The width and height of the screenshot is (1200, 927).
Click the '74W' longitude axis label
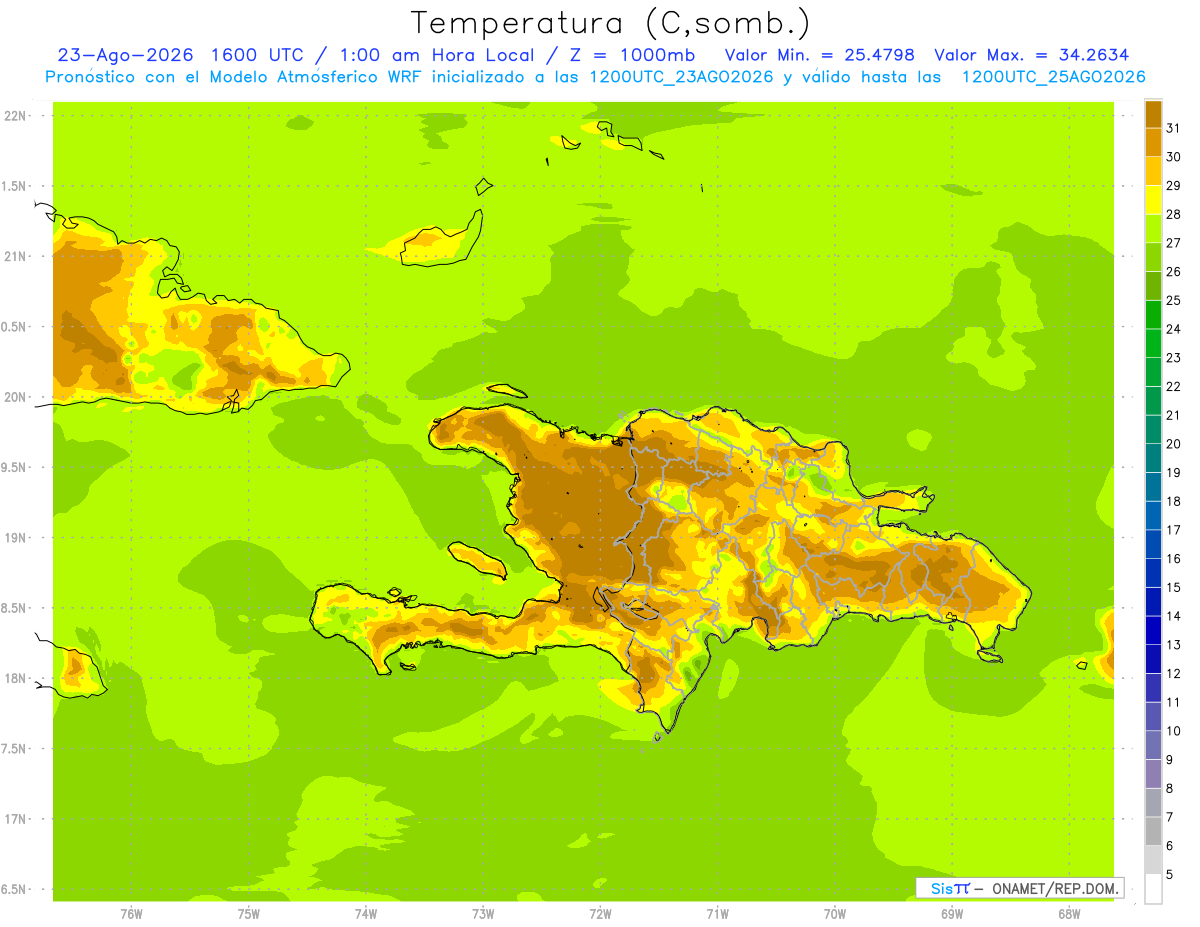click(x=366, y=913)
